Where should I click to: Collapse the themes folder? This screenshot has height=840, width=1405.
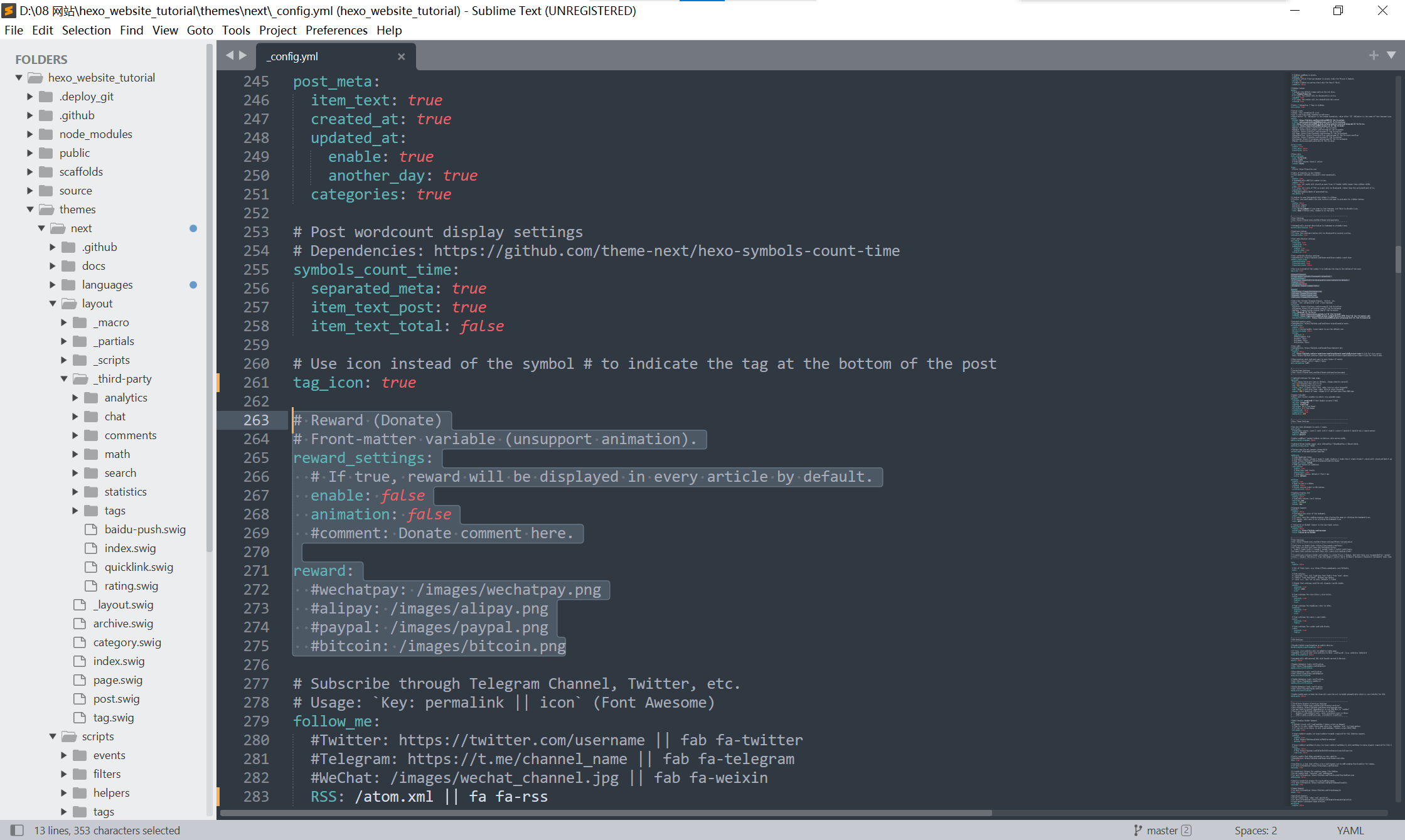(30, 209)
